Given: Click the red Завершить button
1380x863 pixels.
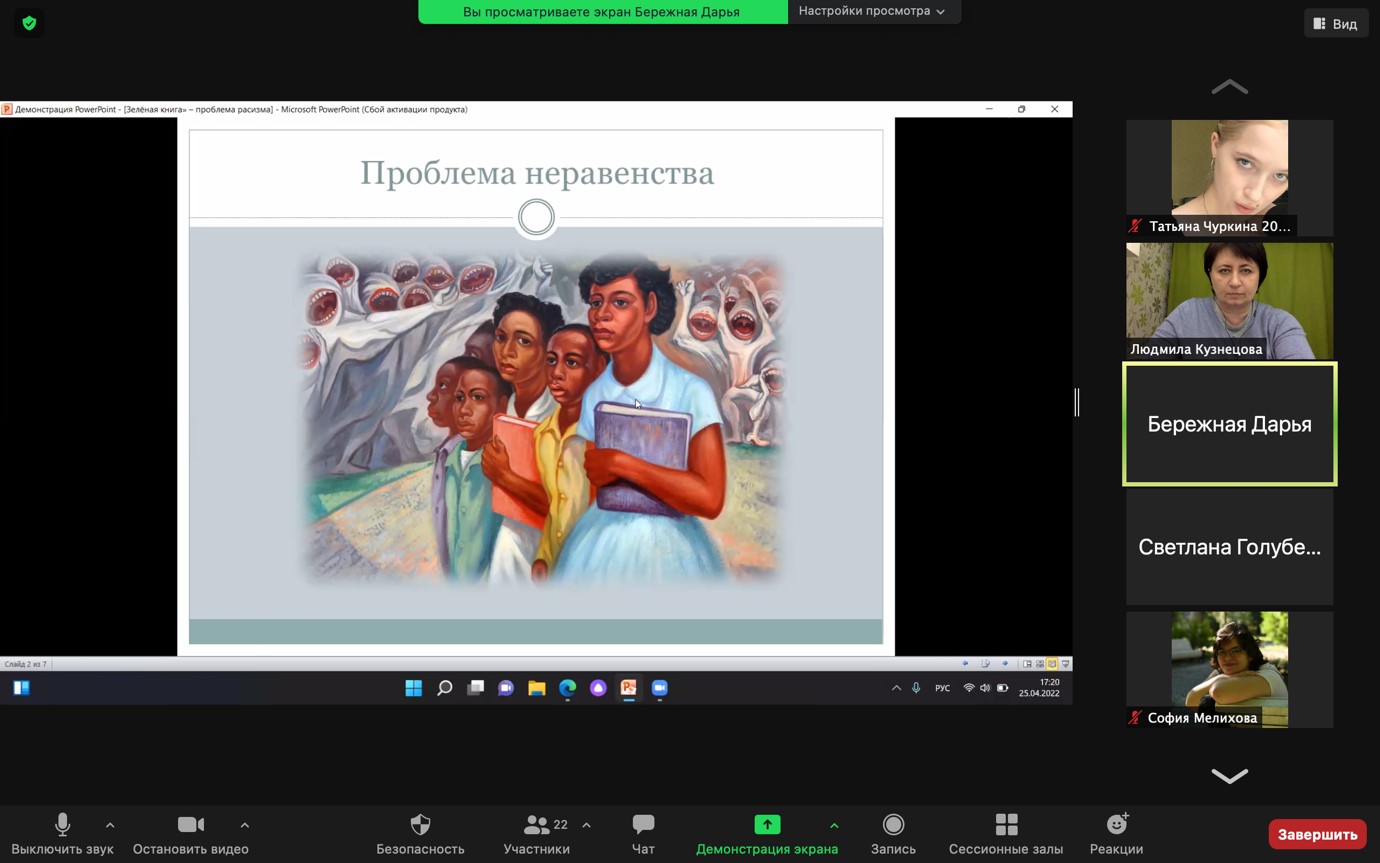Looking at the screenshot, I should (x=1317, y=834).
